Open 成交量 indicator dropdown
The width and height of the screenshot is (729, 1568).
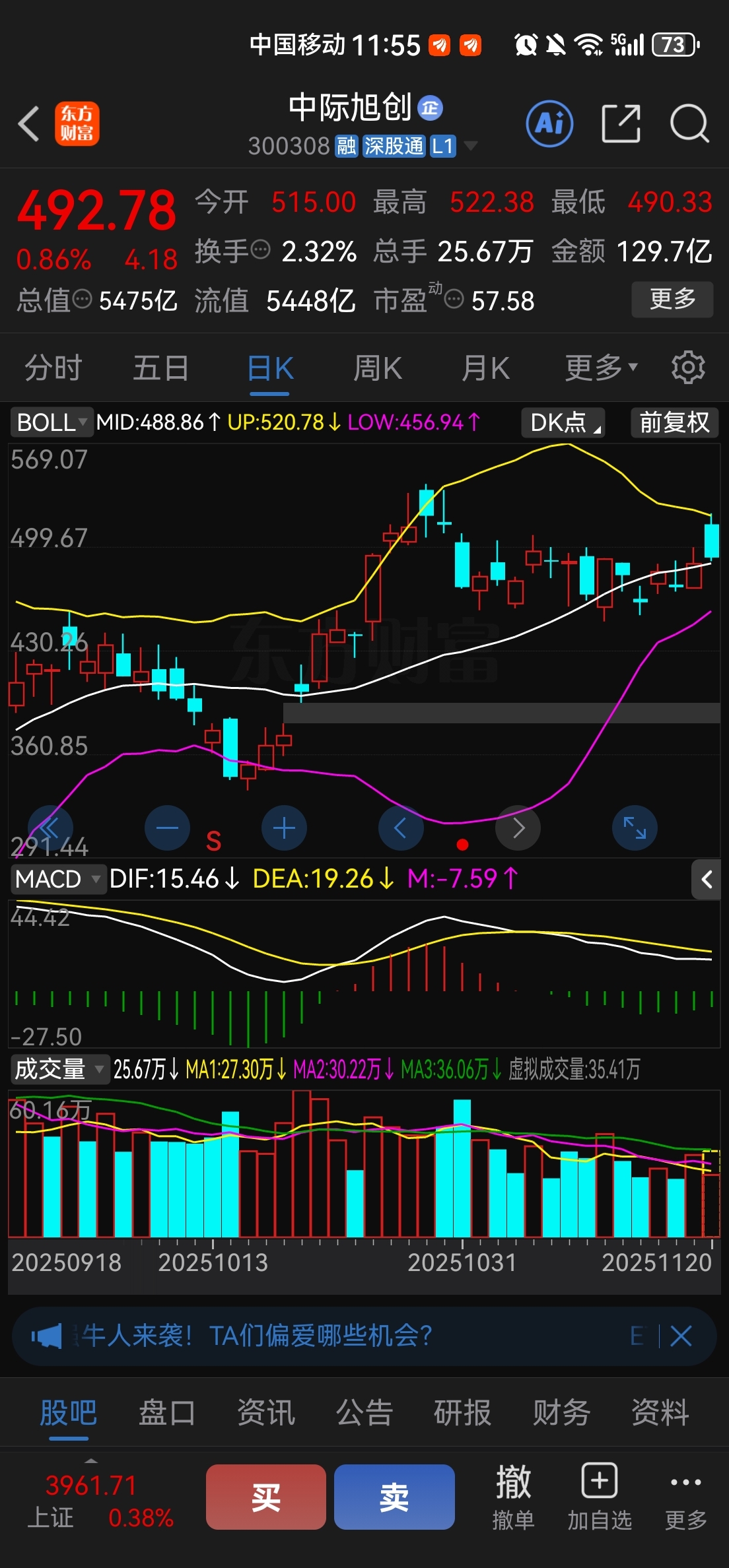tap(59, 1069)
